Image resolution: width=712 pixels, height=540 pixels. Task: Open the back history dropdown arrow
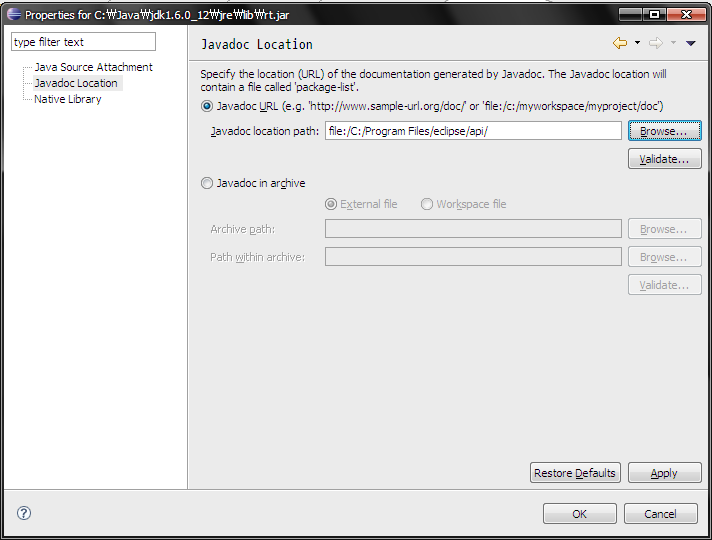coord(638,43)
